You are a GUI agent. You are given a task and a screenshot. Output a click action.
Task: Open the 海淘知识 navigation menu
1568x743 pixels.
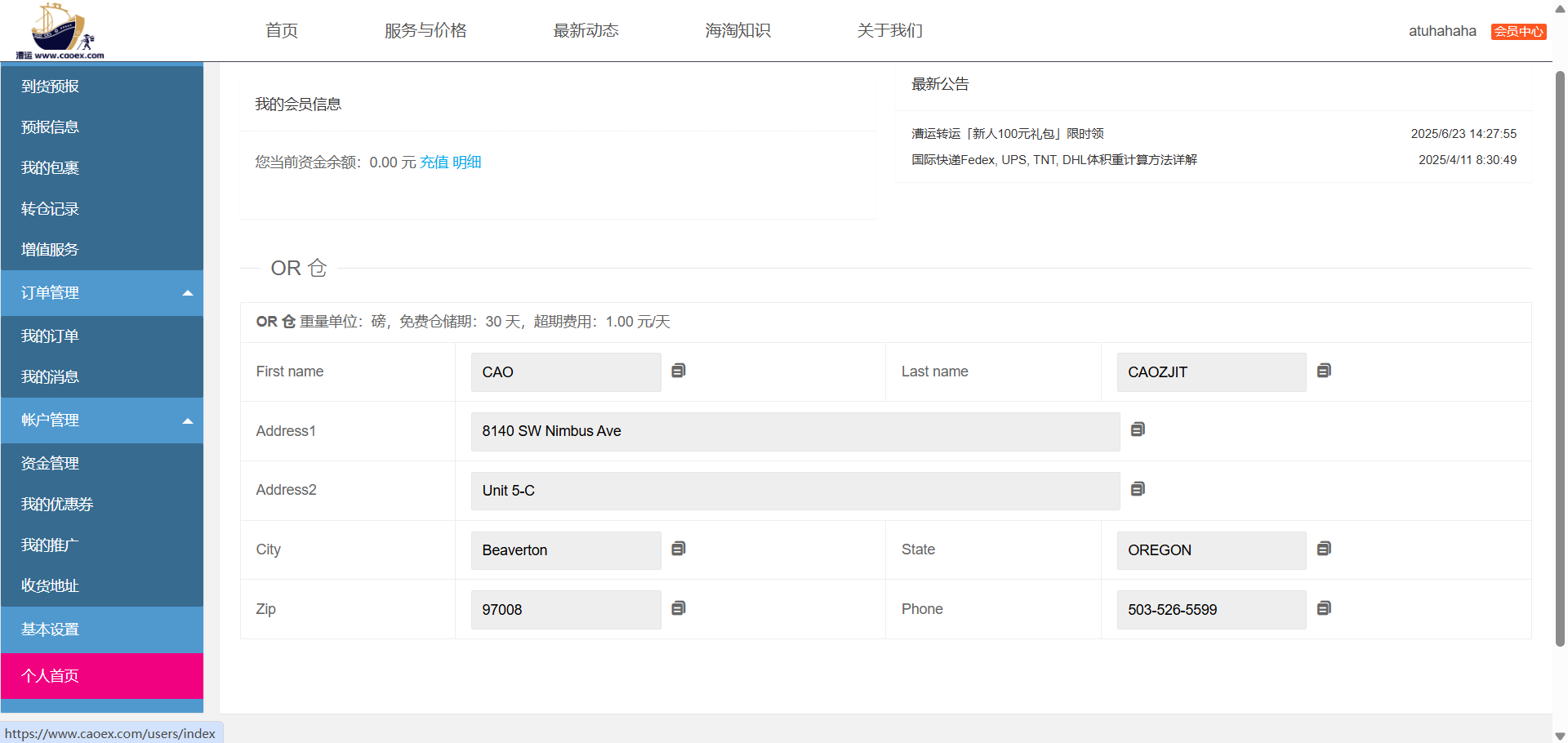(737, 31)
